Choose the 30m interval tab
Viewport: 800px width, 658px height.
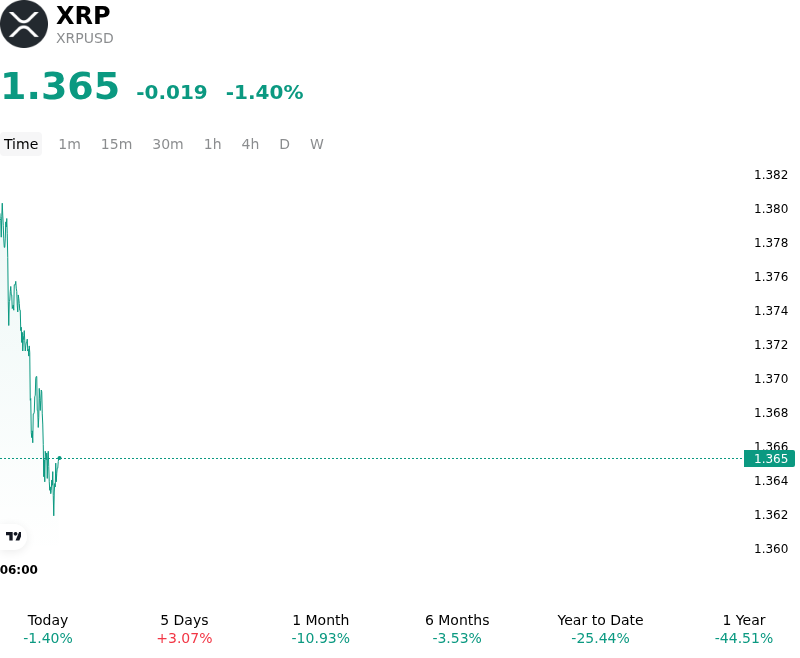tap(168, 144)
